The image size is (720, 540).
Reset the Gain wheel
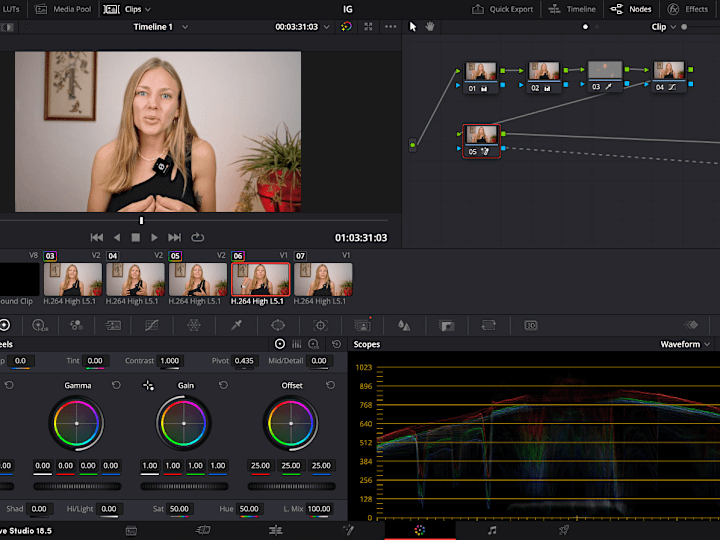(223, 385)
